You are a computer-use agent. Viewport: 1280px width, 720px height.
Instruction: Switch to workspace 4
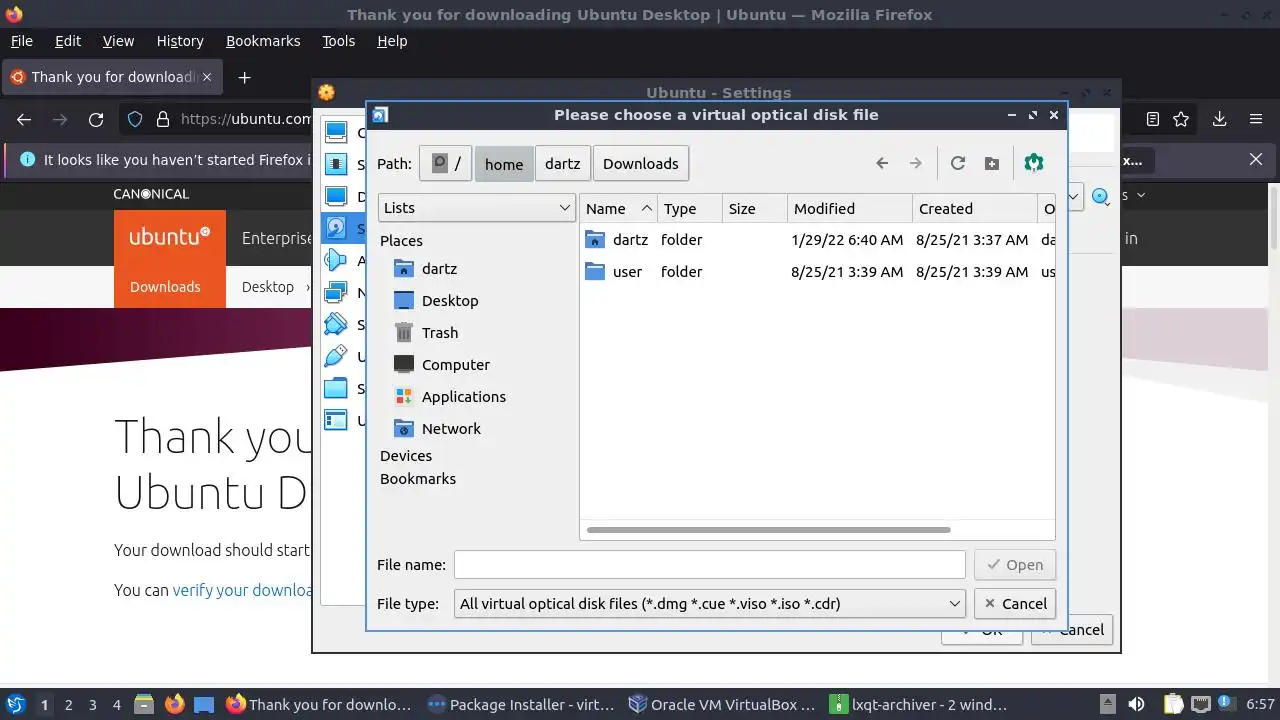[x=117, y=704]
